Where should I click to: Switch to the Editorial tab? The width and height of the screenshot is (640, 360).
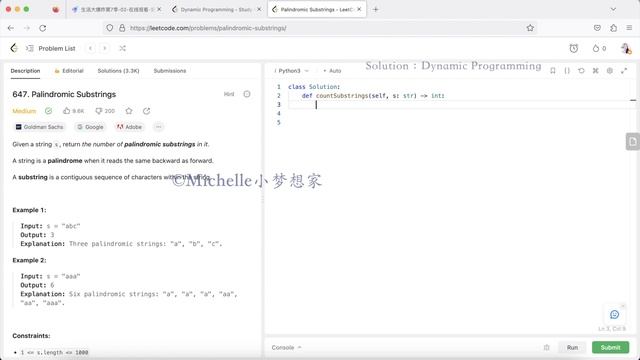pos(69,71)
